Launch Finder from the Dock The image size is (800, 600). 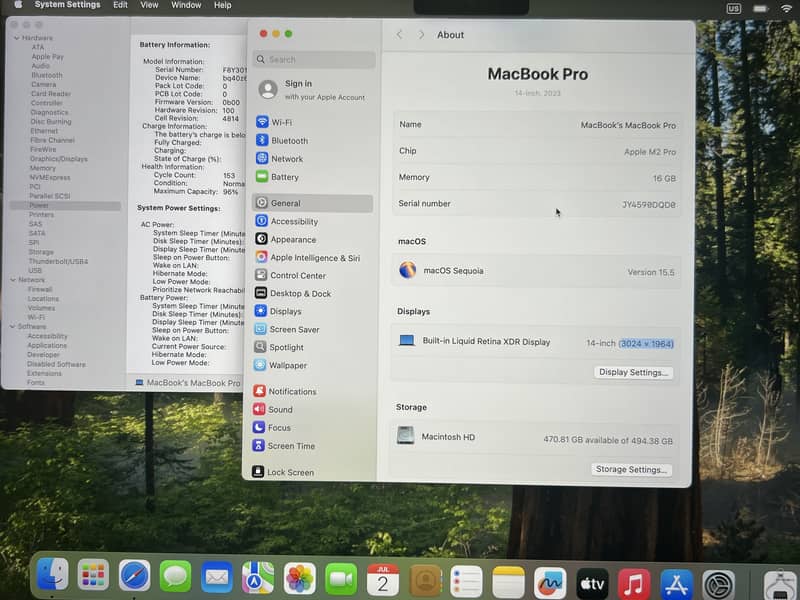52,576
